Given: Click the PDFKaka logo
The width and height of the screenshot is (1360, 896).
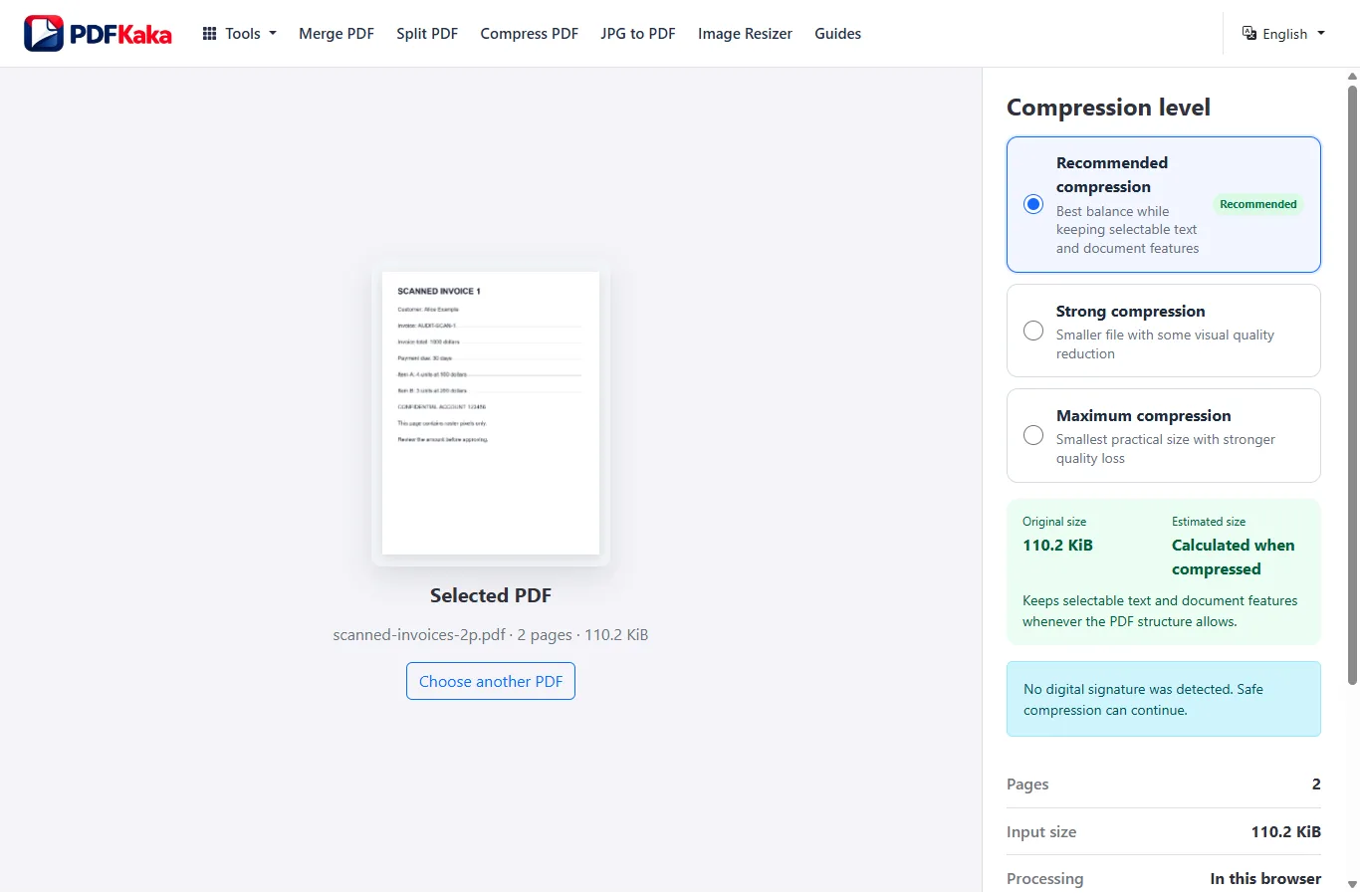Looking at the screenshot, I should tap(98, 34).
